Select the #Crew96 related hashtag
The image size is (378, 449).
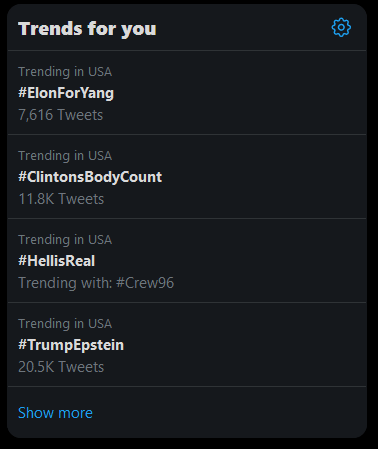145,283
